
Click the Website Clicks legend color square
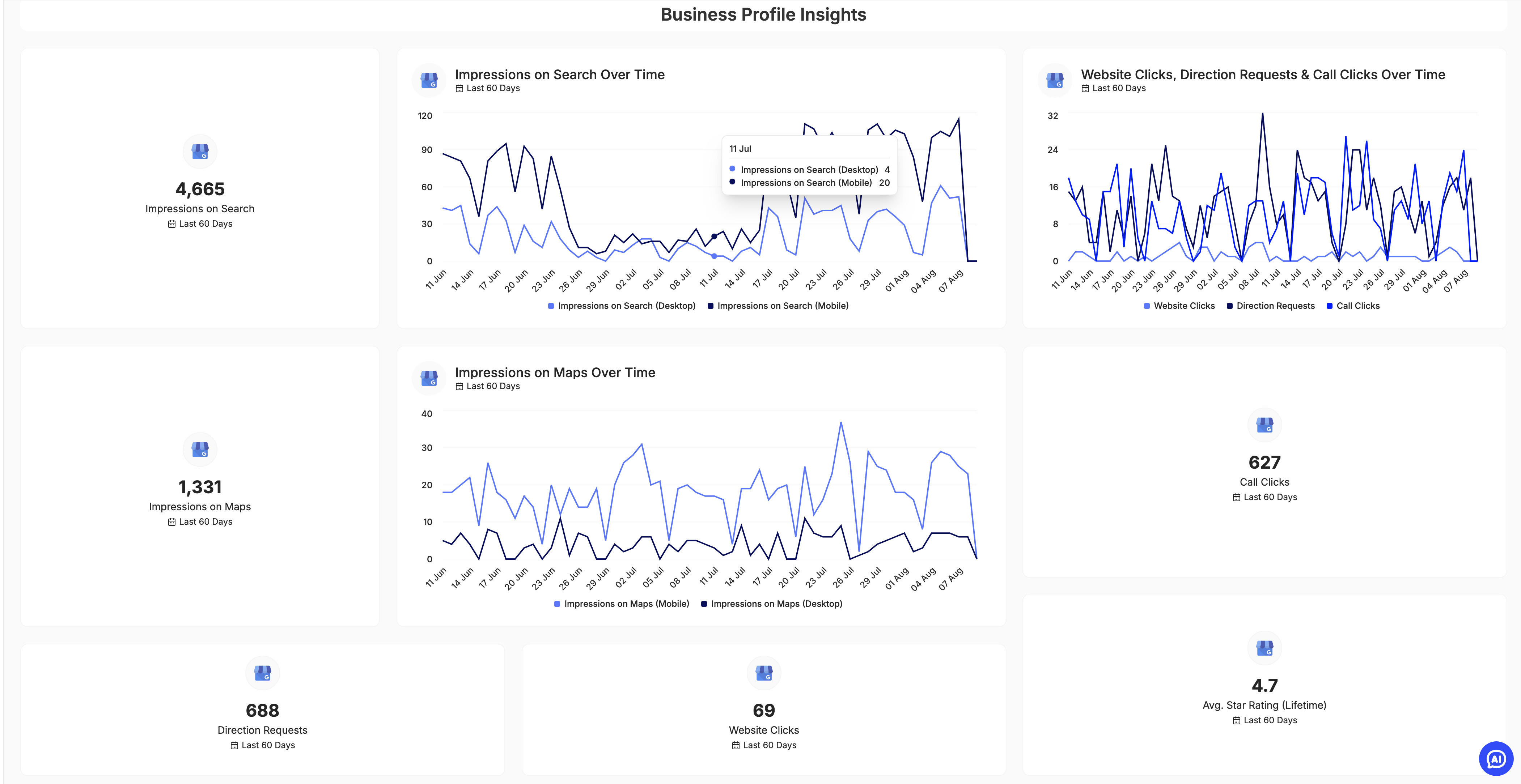[x=1147, y=306]
